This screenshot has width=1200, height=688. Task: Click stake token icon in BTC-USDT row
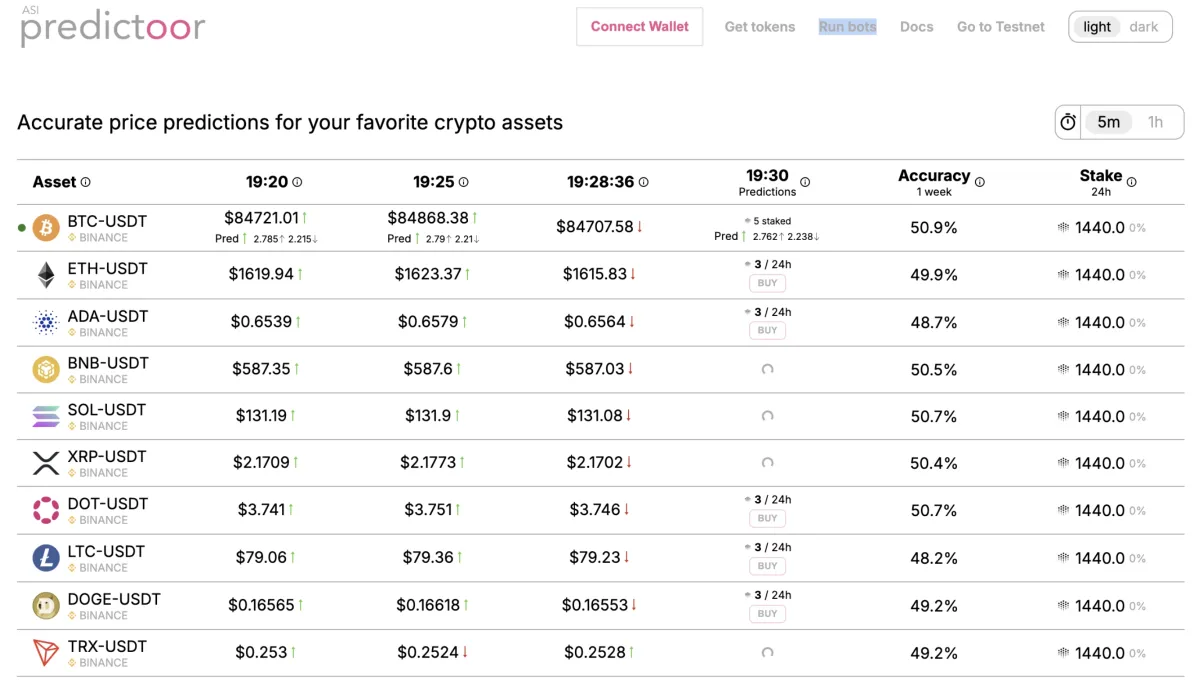[1063, 228]
